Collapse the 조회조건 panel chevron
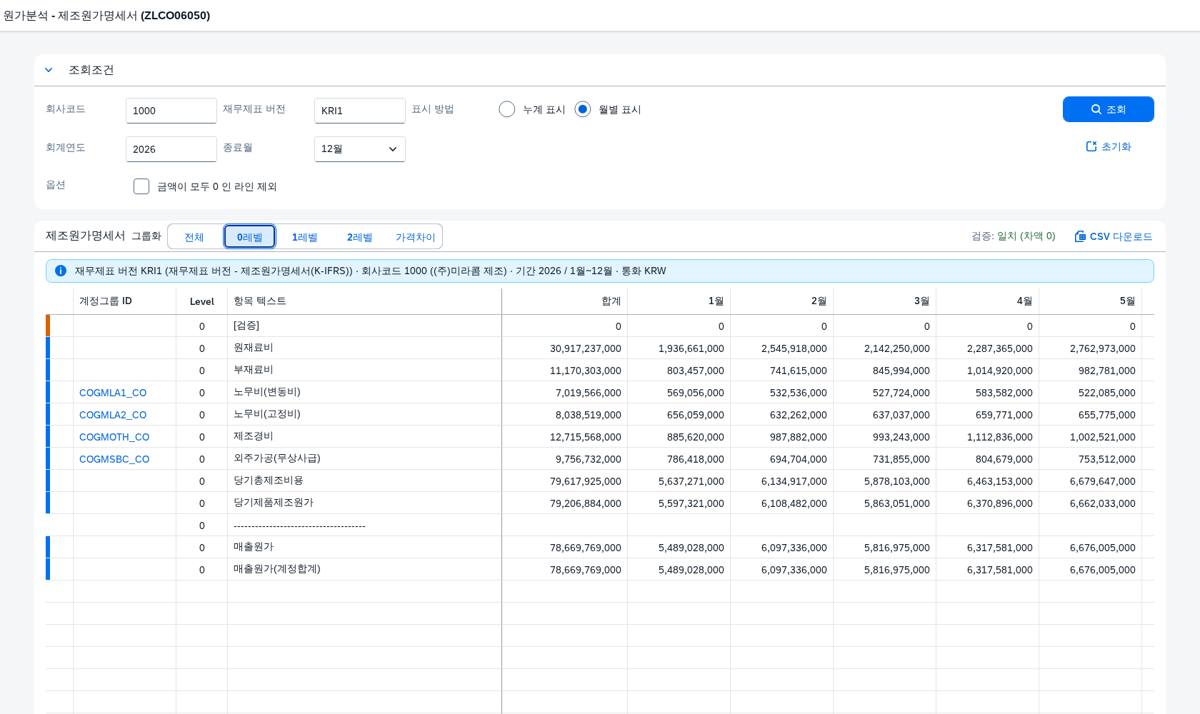The width and height of the screenshot is (1200, 714). pyautogui.click(x=48, y=70)
